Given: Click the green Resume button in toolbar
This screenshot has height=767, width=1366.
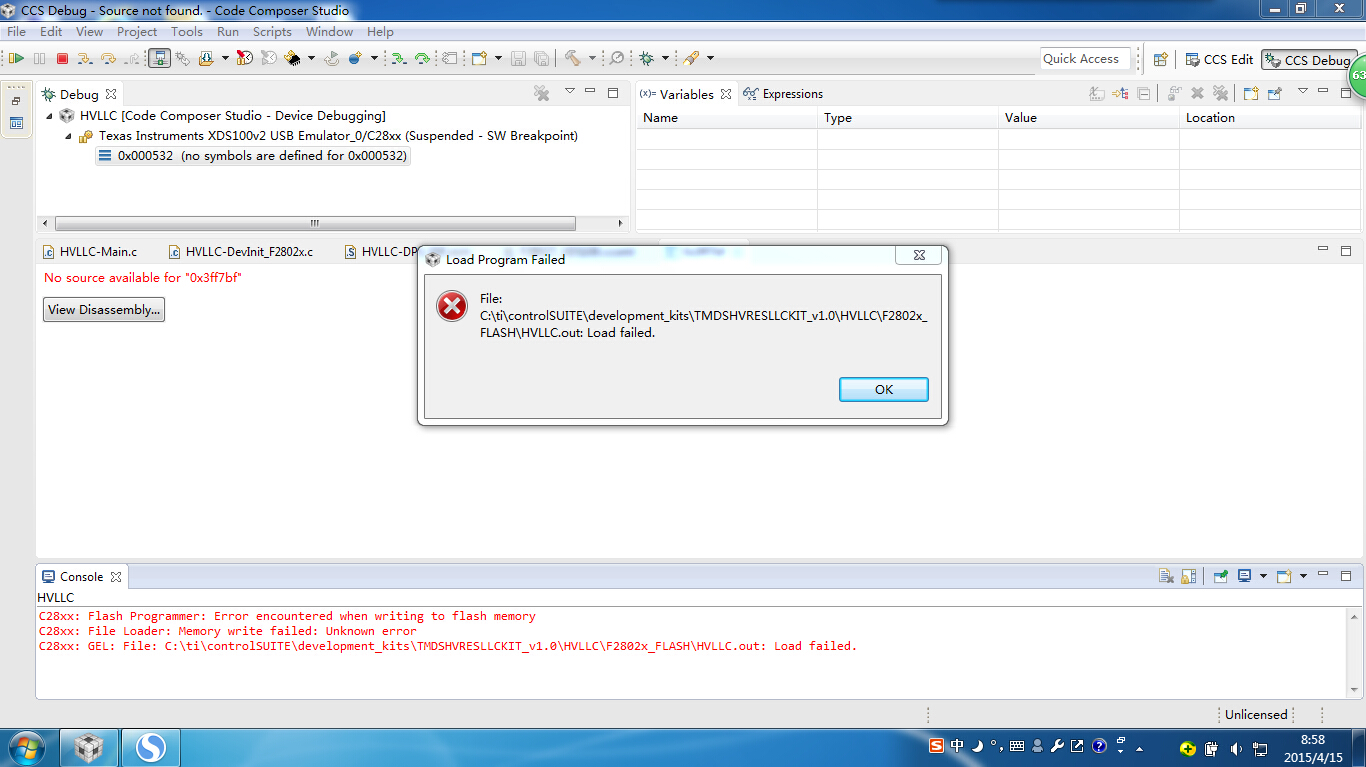Looking at the screenshot, I should click(16, 59).
